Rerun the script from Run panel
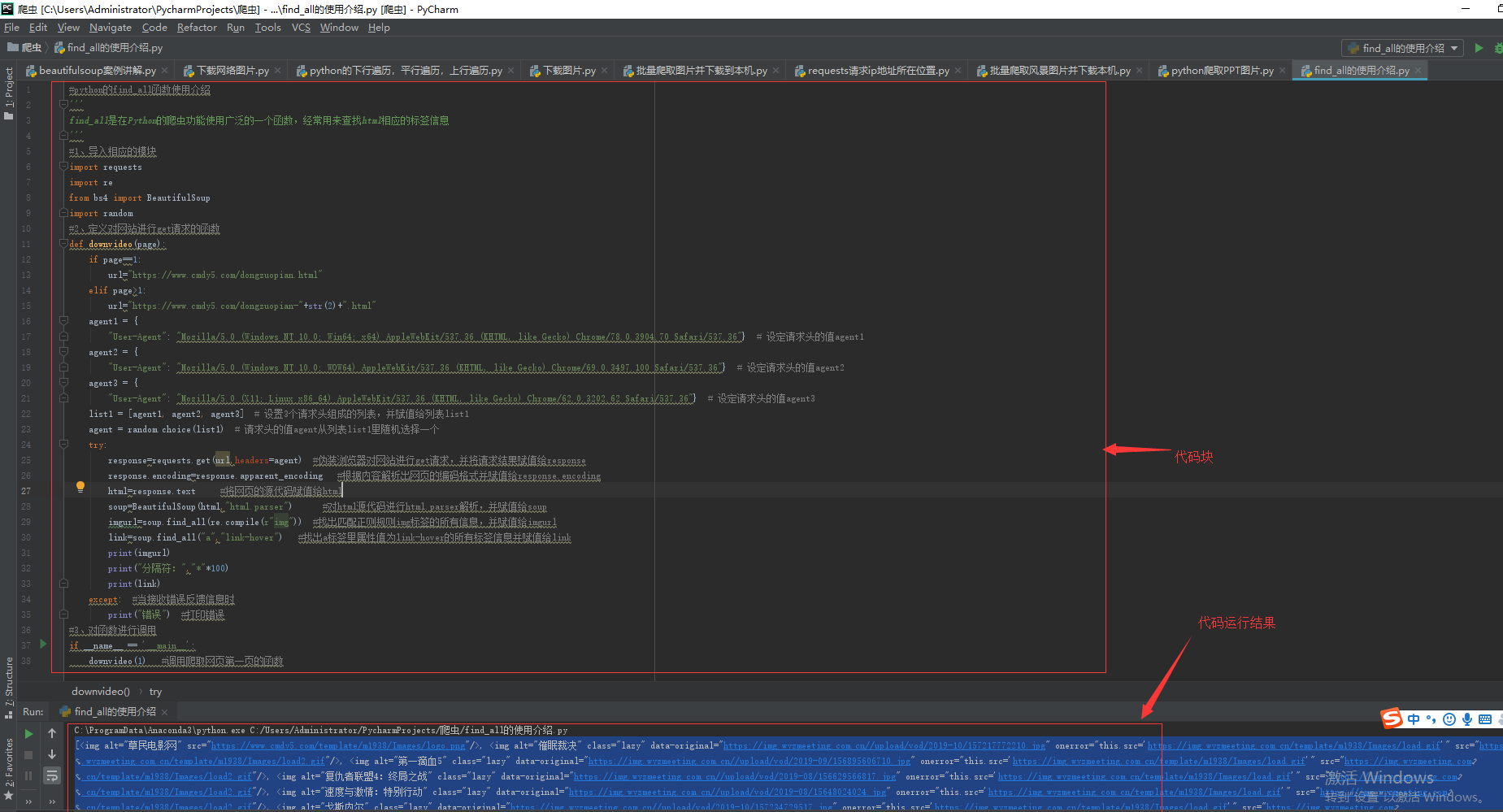Viewport: 1503px width, 812px height. point(28,734)
